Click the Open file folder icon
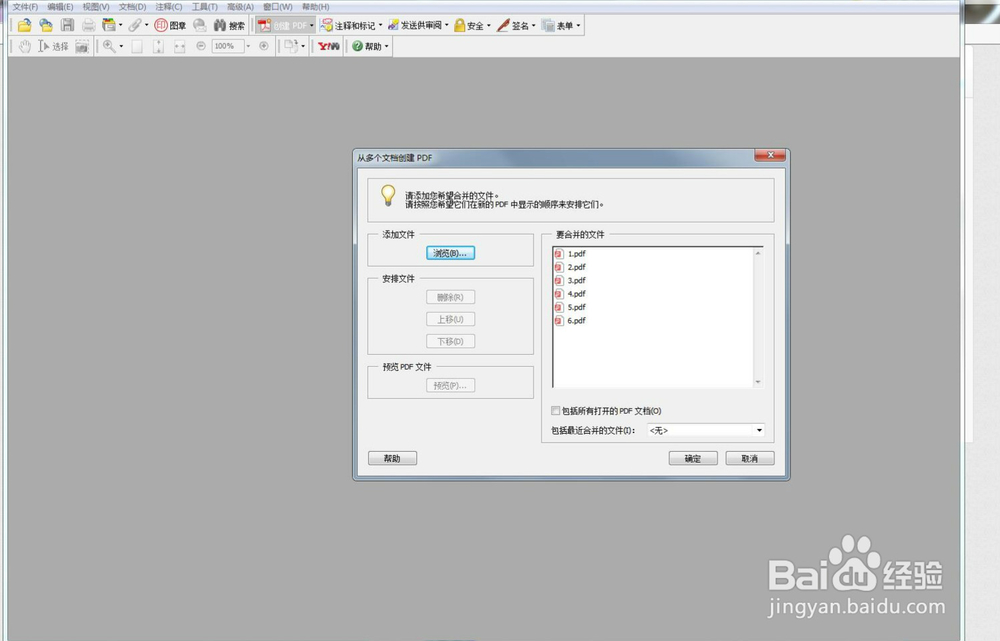Image resolution: width=1000 pixels, height=641 pixels. pyautogui.click(x=24, y=26)
